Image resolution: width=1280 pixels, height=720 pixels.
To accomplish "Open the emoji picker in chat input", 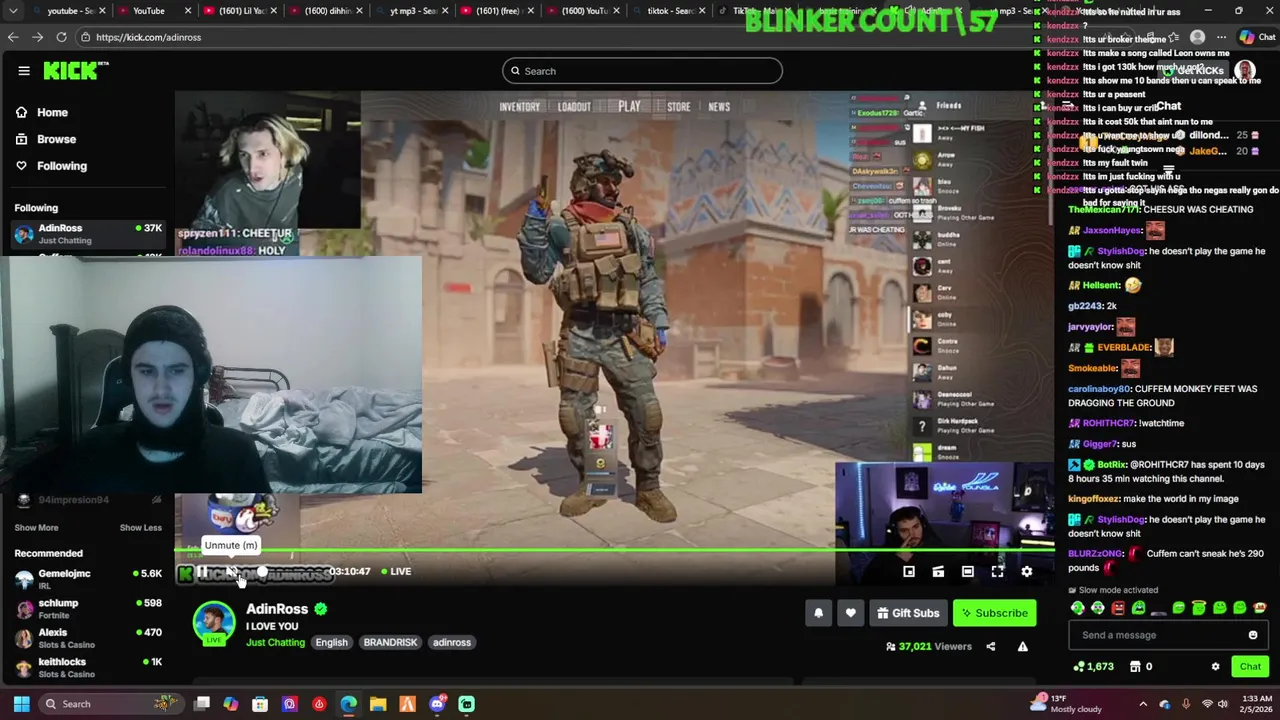I will point(1253,635).
